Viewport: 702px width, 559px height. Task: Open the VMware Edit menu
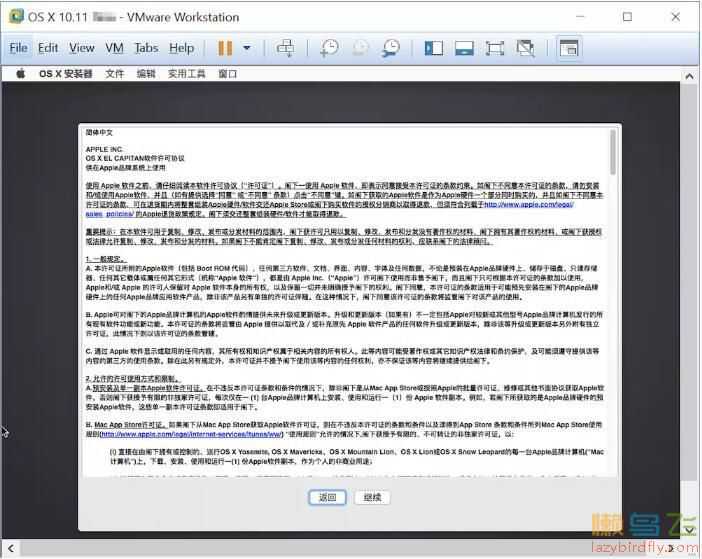click(x=48, y=48)
